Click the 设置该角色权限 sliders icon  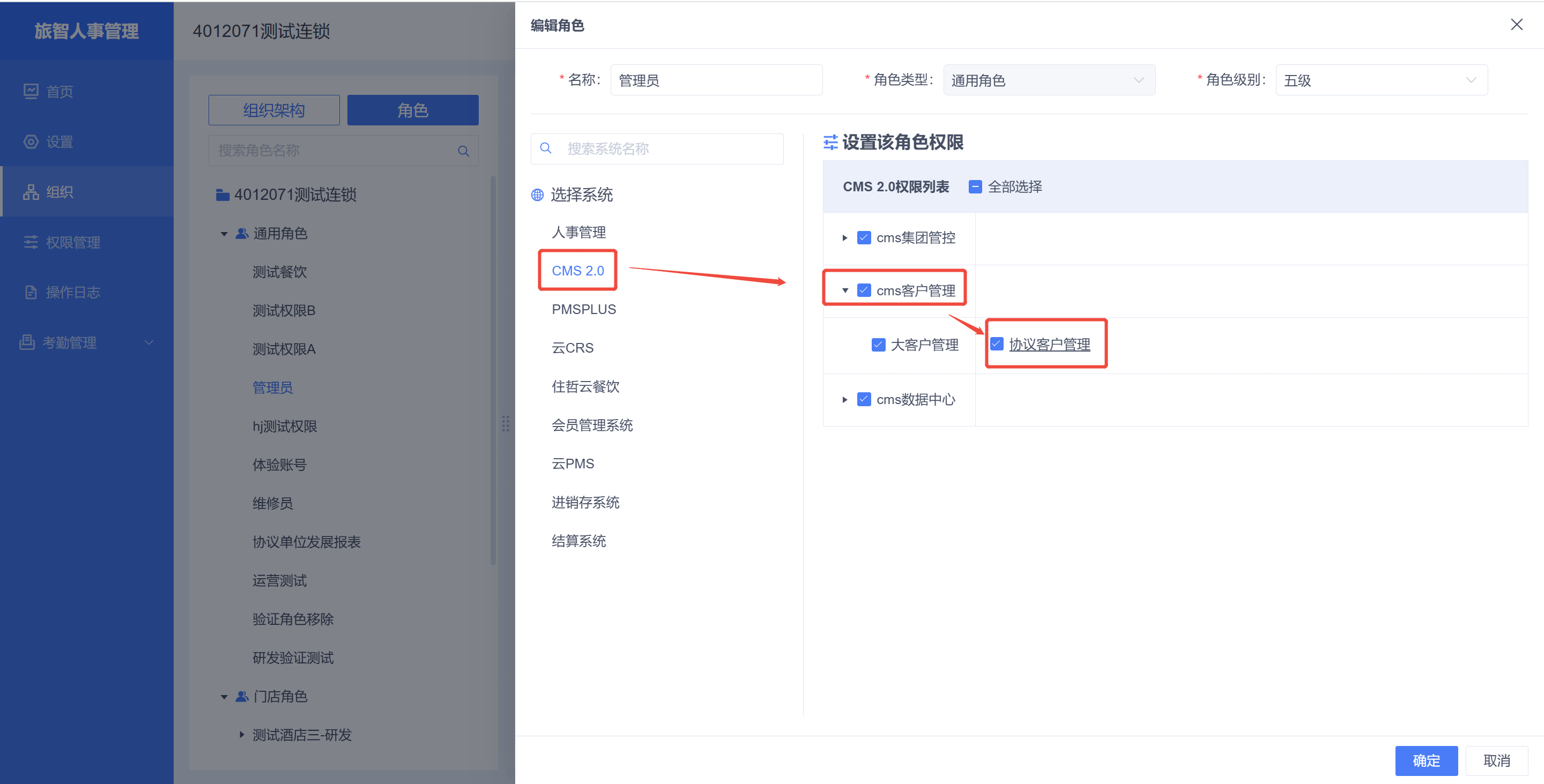830,142
